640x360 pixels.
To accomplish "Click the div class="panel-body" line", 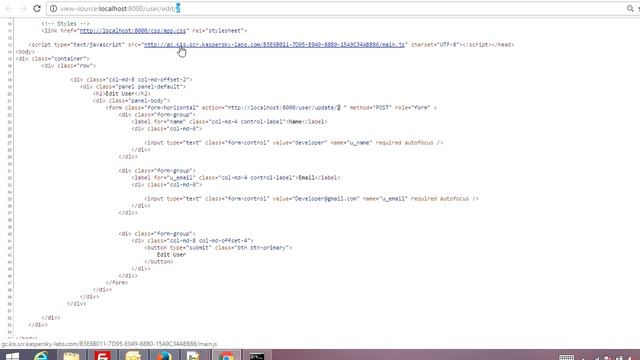I will coord(131,100).
